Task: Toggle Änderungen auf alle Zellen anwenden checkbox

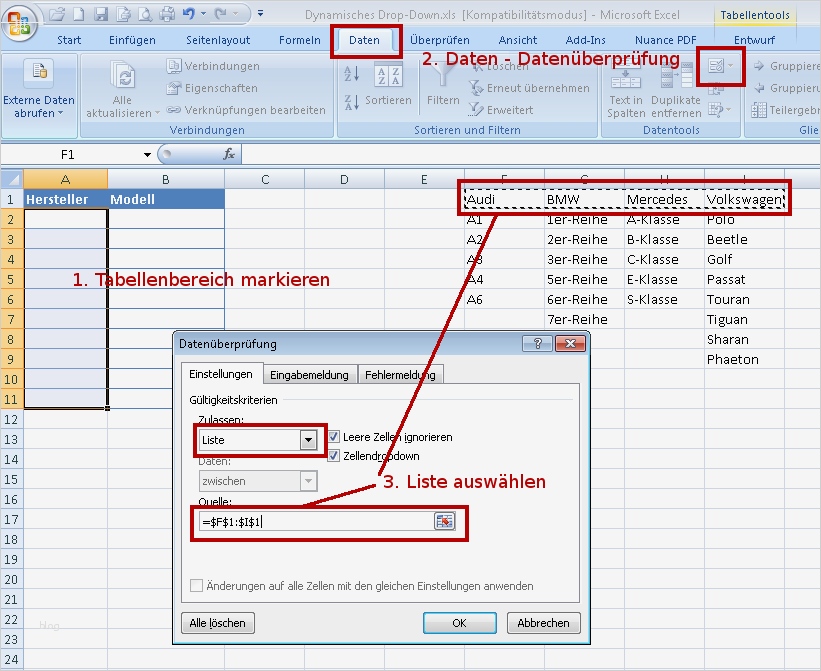Action: click(x=196, y=586)
